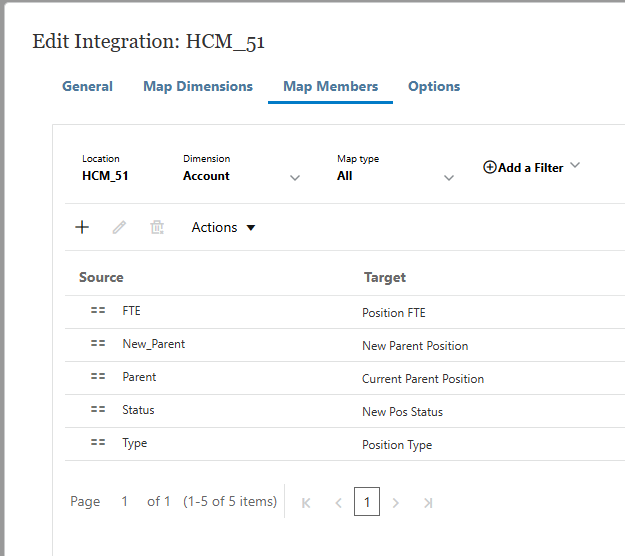Switch to the General tab

click(x=87, y=86)
